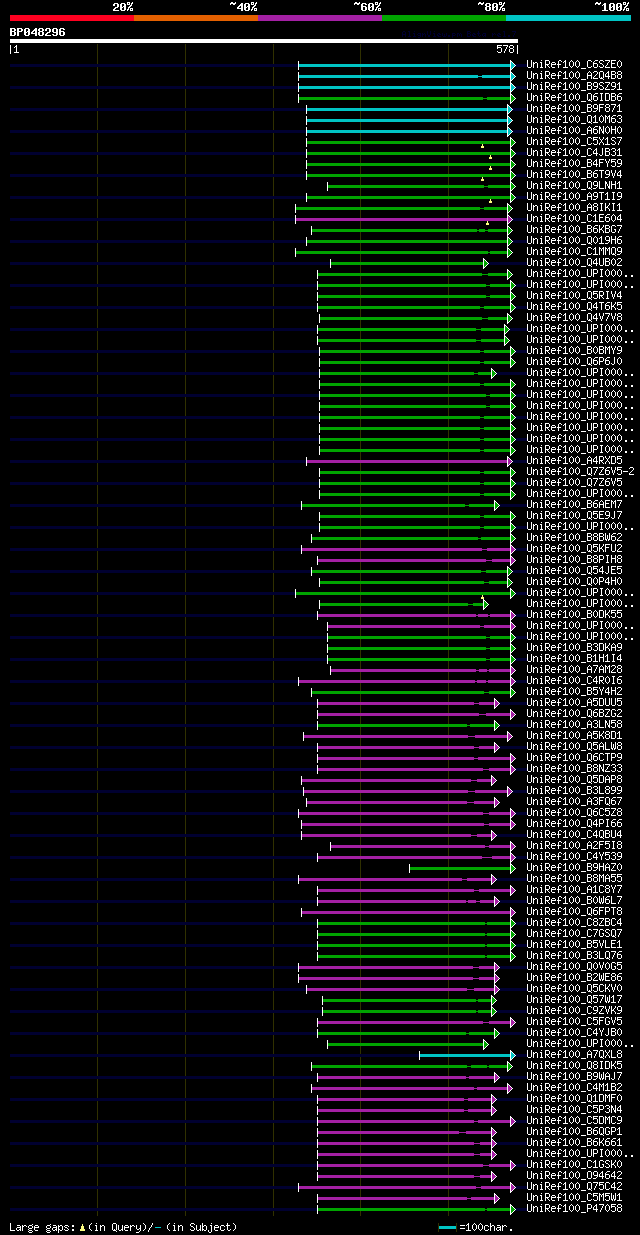Open the UniRef100_Q57W17 entry

click(574, 1000)
